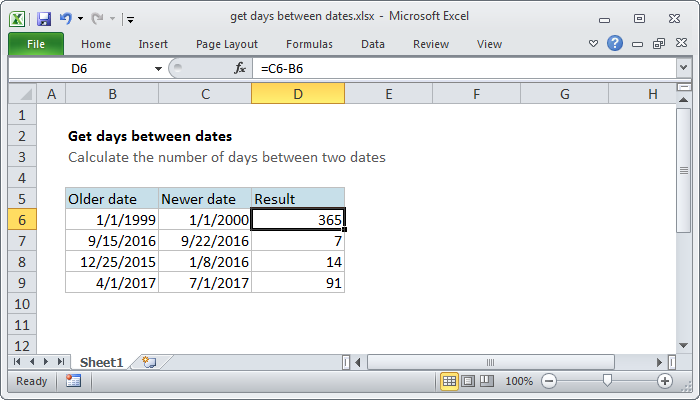Screen dimensions: 700x400
Task: Switch to Normal view in status bar
Action: pos(450,381)
